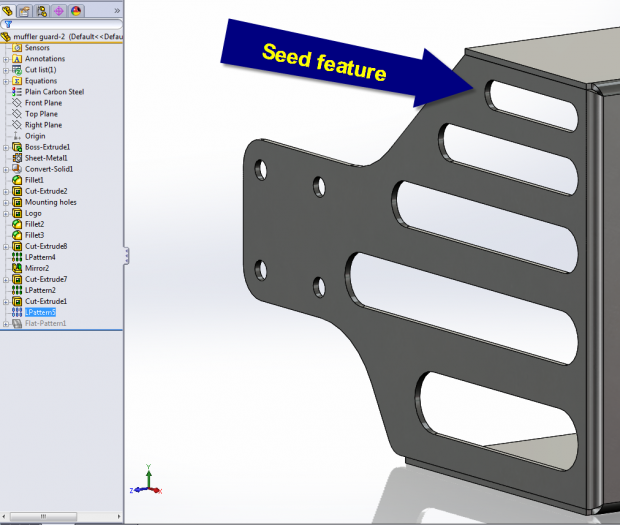Screen dimensions: 620x525
Task: Expand the Cut list(1) node
Action: 6,70
